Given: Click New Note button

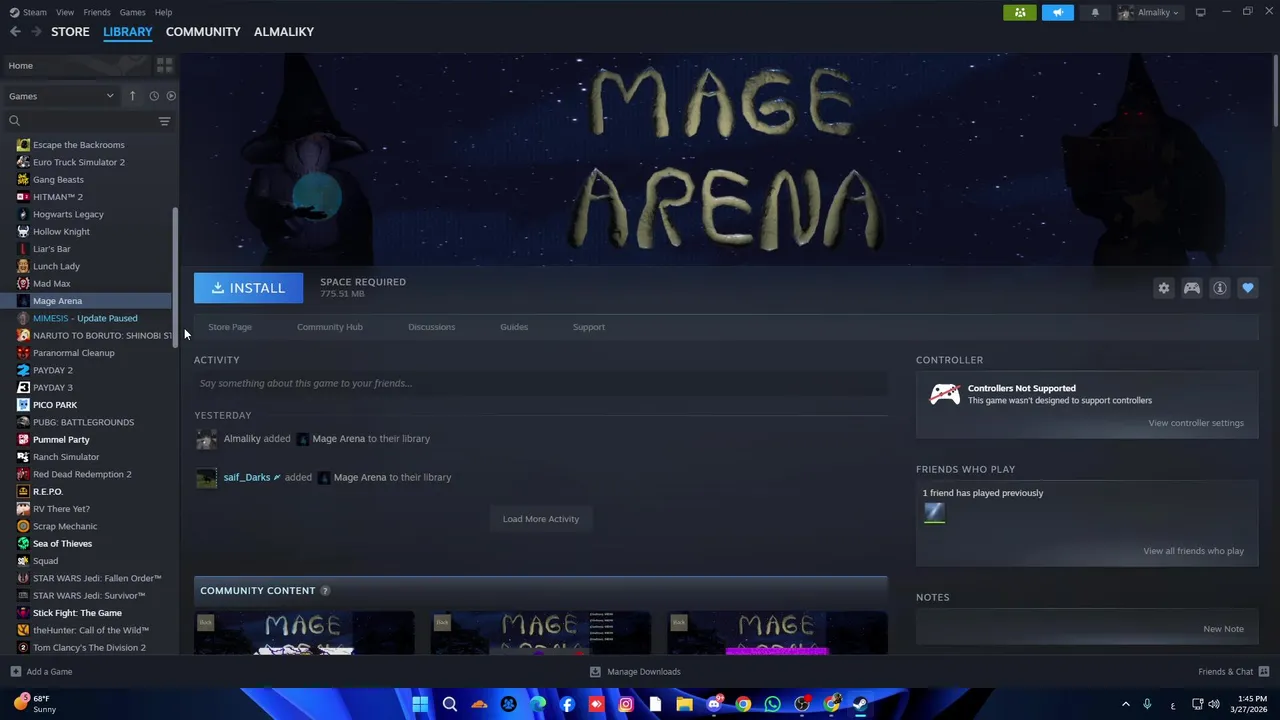Looking at the screenshot, I should [x=1224, y=629].
